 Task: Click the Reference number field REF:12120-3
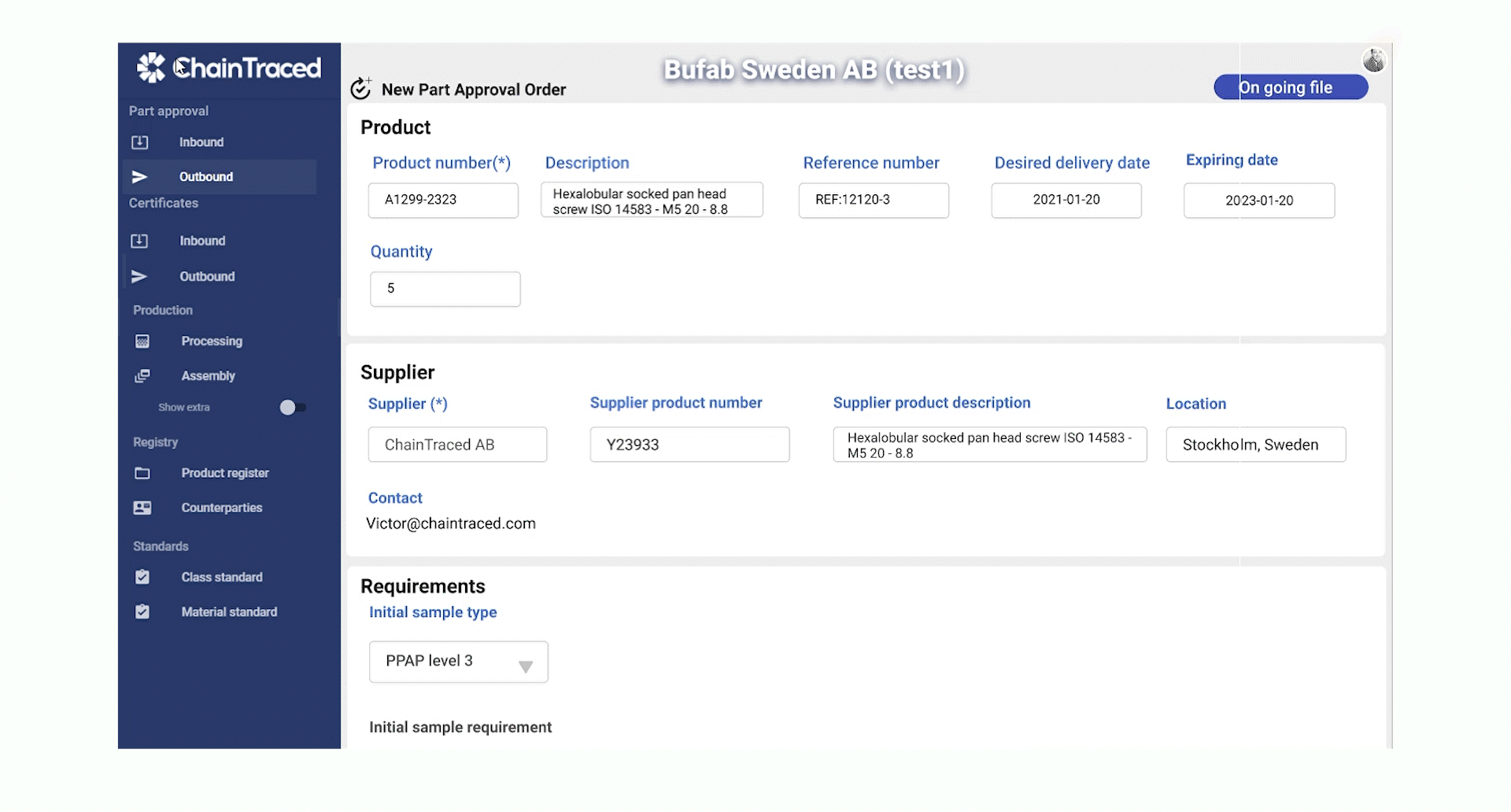tap(874, 200)
